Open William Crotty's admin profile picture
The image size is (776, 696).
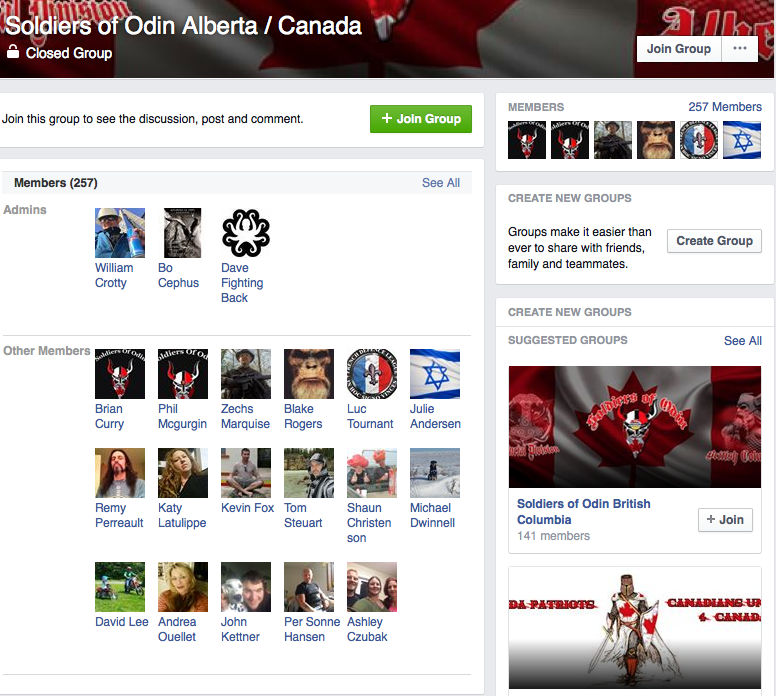coord(120,233)
